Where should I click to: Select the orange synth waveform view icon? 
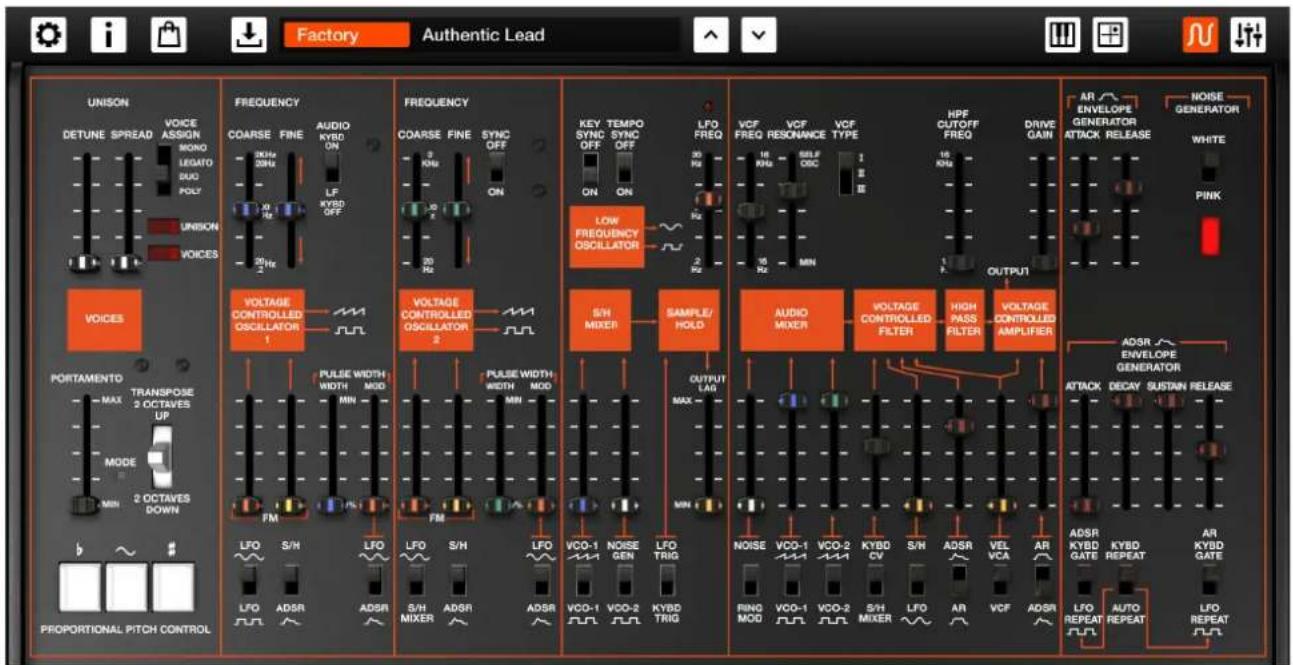(x=1200, y=35)
